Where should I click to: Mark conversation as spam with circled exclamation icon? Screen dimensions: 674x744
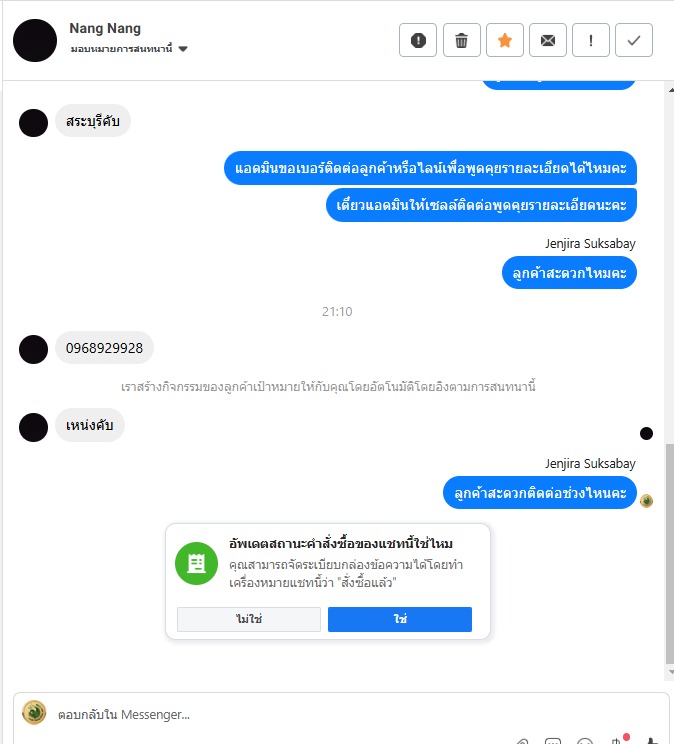point(418,40)
